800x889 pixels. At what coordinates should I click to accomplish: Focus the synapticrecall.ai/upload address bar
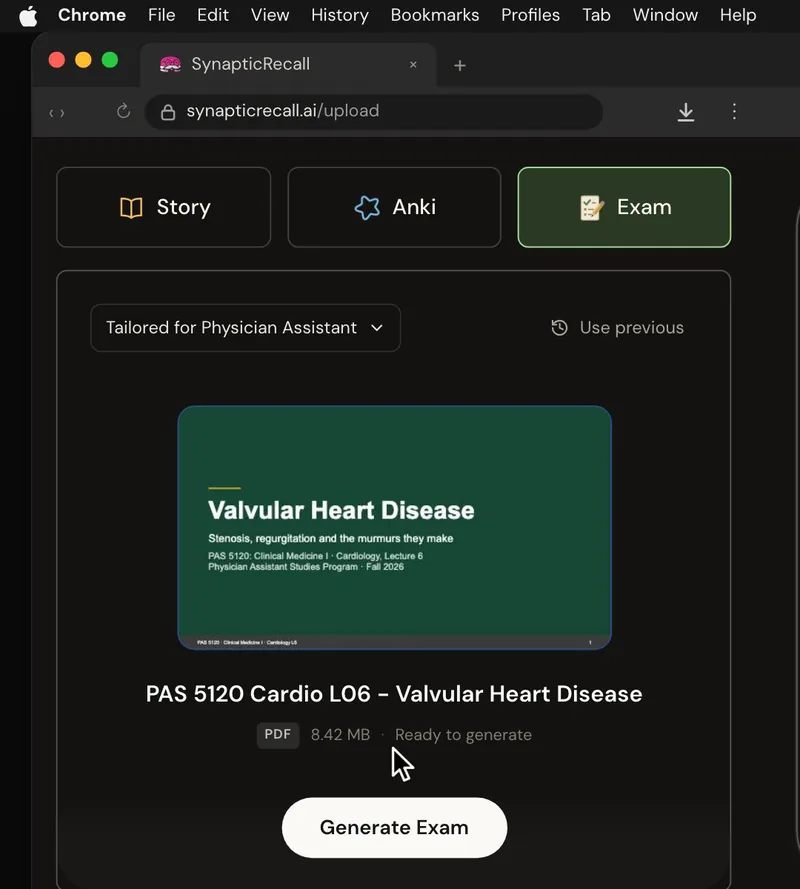click(374, 112)
